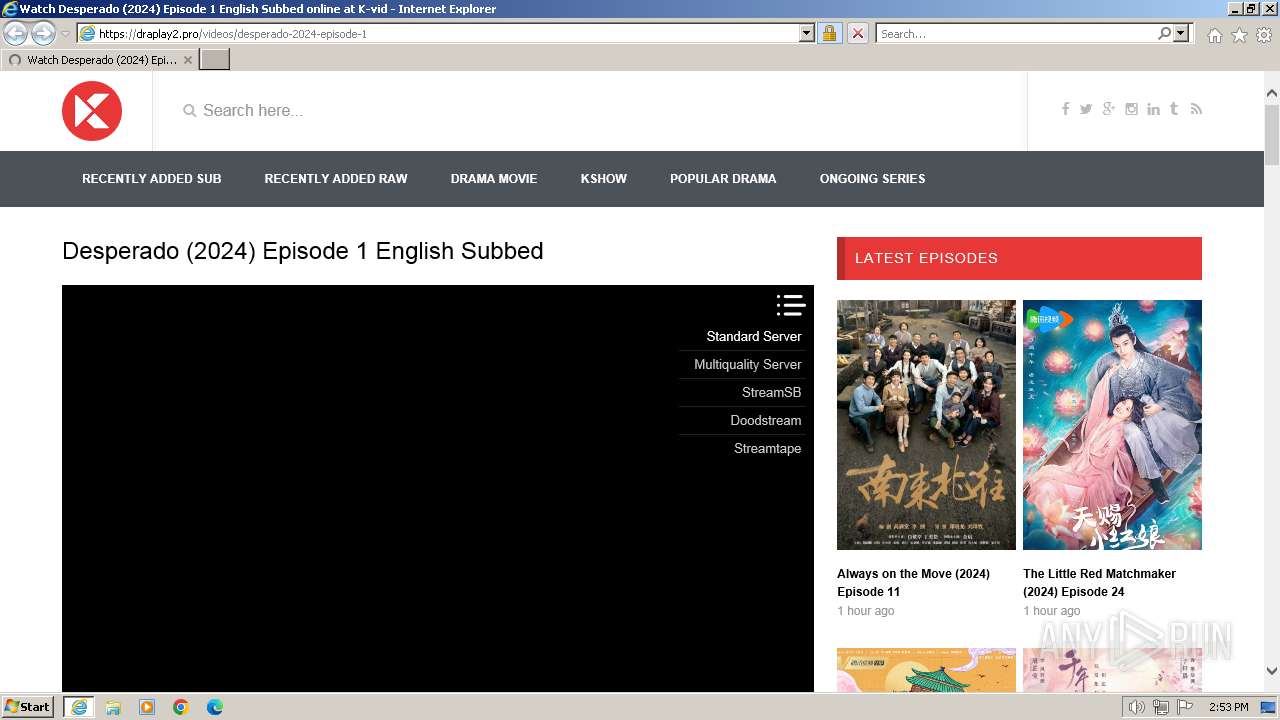Expand the address bar URL dropdown
Screen dimensions: 1280x720
[x=807, y=33]
